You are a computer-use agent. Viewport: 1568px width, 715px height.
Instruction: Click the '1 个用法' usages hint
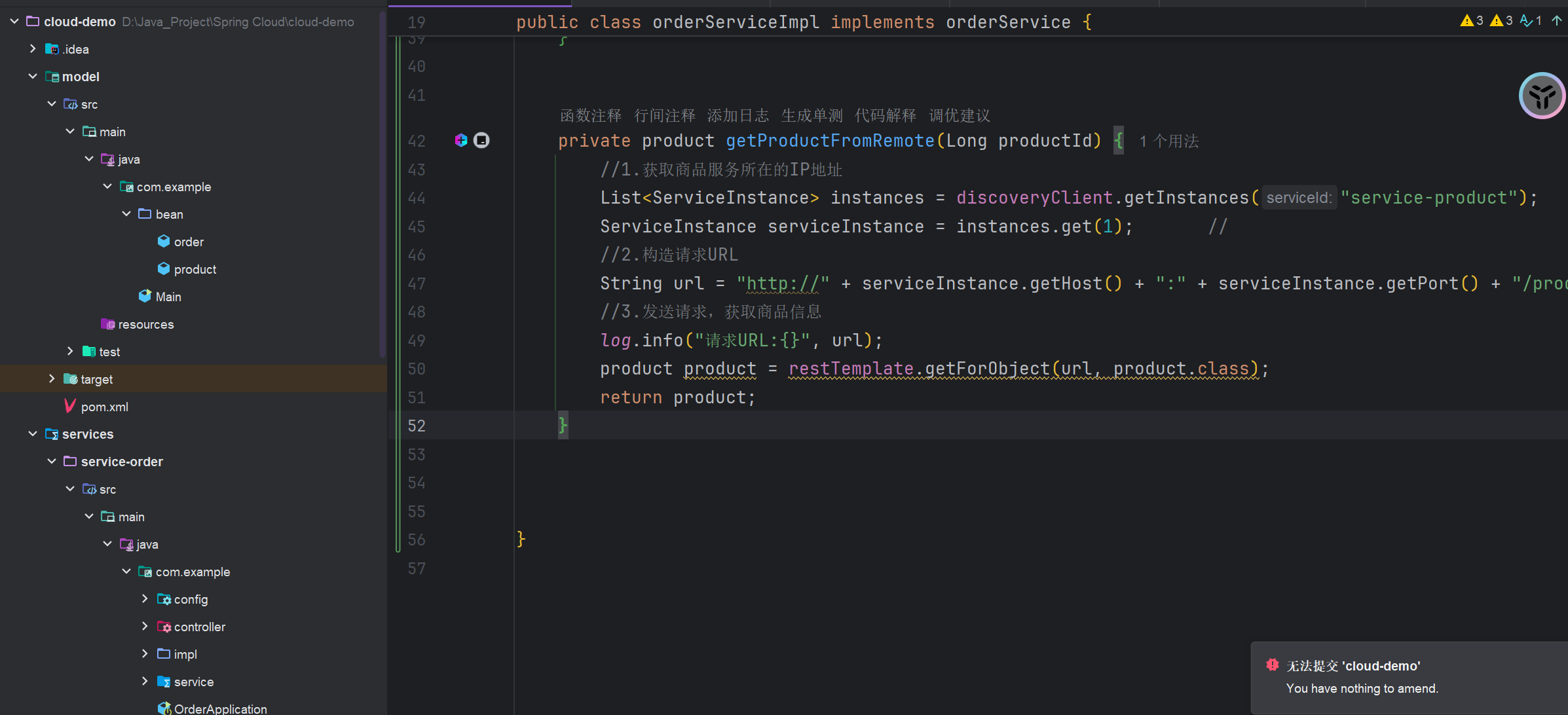click(x=1168, y=141)
